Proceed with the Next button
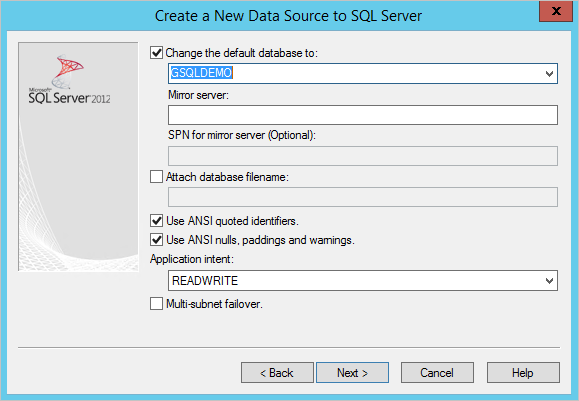 pos(352,373)
